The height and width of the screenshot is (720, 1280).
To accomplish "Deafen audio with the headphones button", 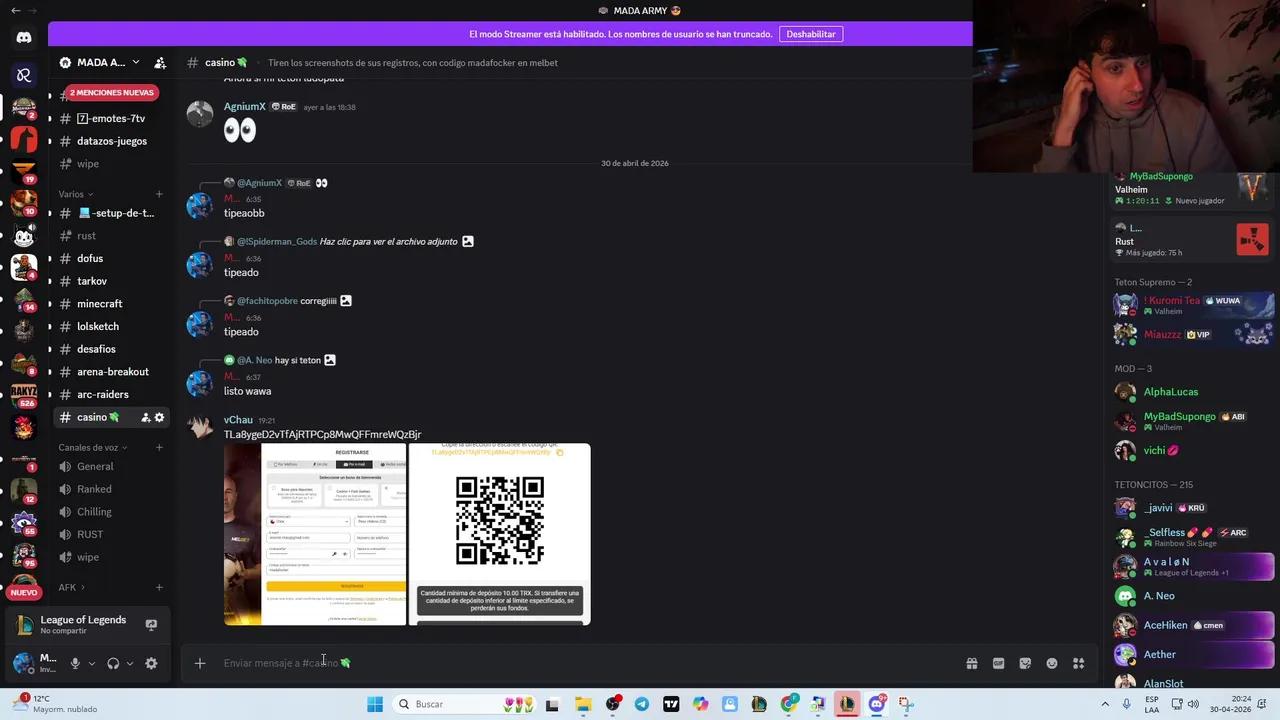I will pyautogui.click(x=113, y=663).
